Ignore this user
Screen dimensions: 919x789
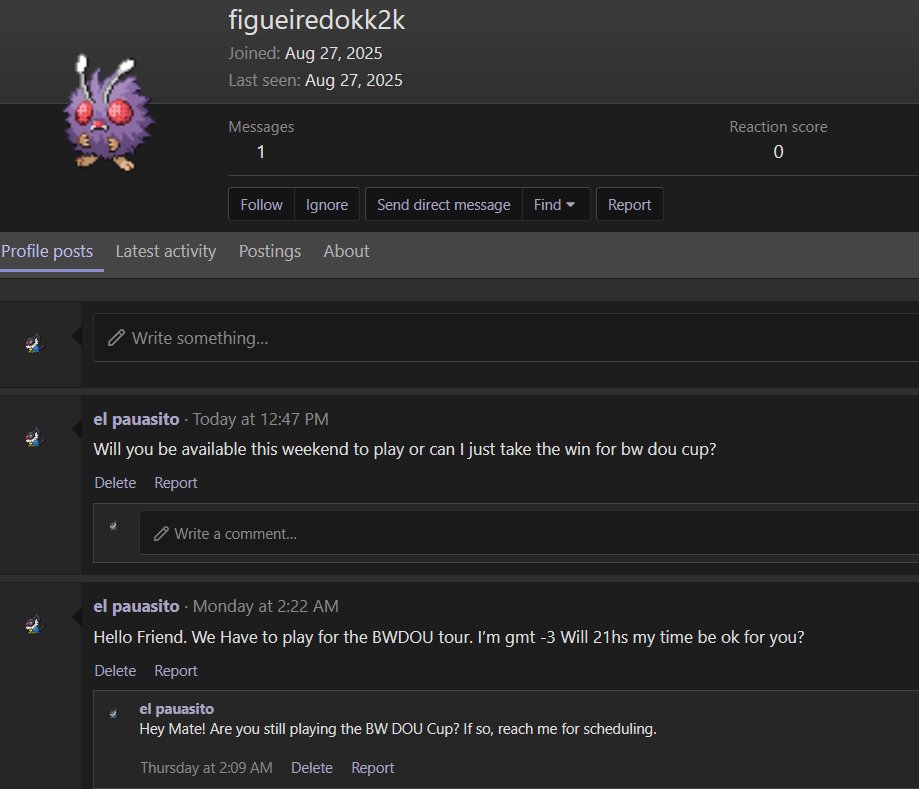tap(326, 205)
